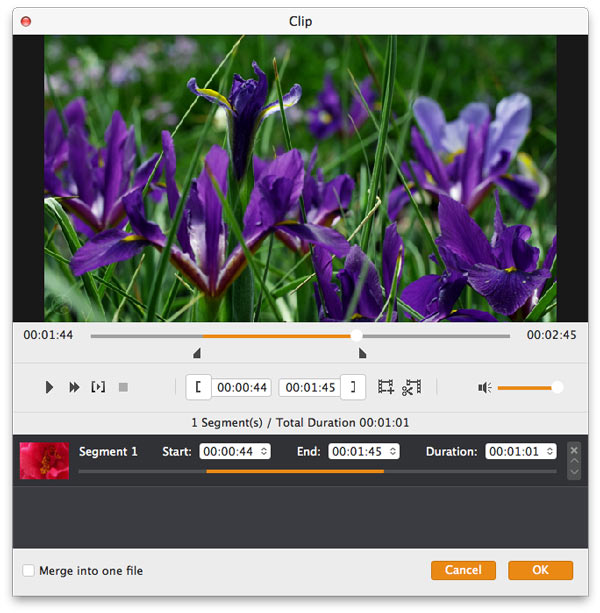Click Segment 1 Duration stepper arrows
This screenshot has width=600, height=613.
(x=550, y=451)
